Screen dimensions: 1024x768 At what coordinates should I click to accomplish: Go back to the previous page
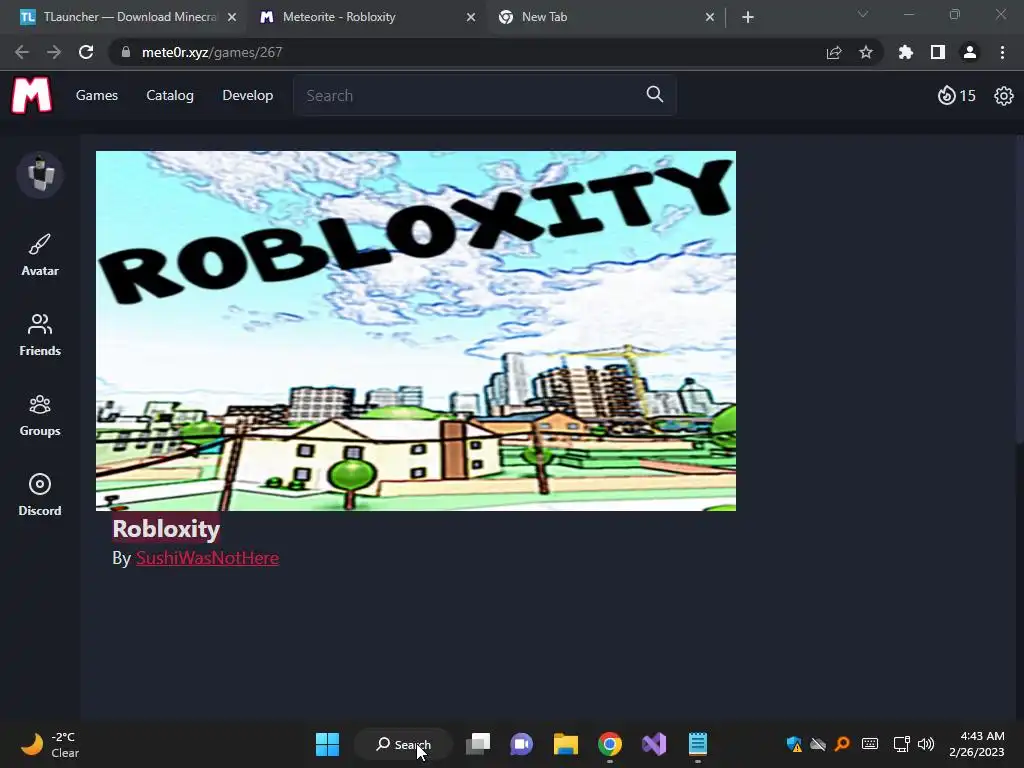click(x=22, y=52)
